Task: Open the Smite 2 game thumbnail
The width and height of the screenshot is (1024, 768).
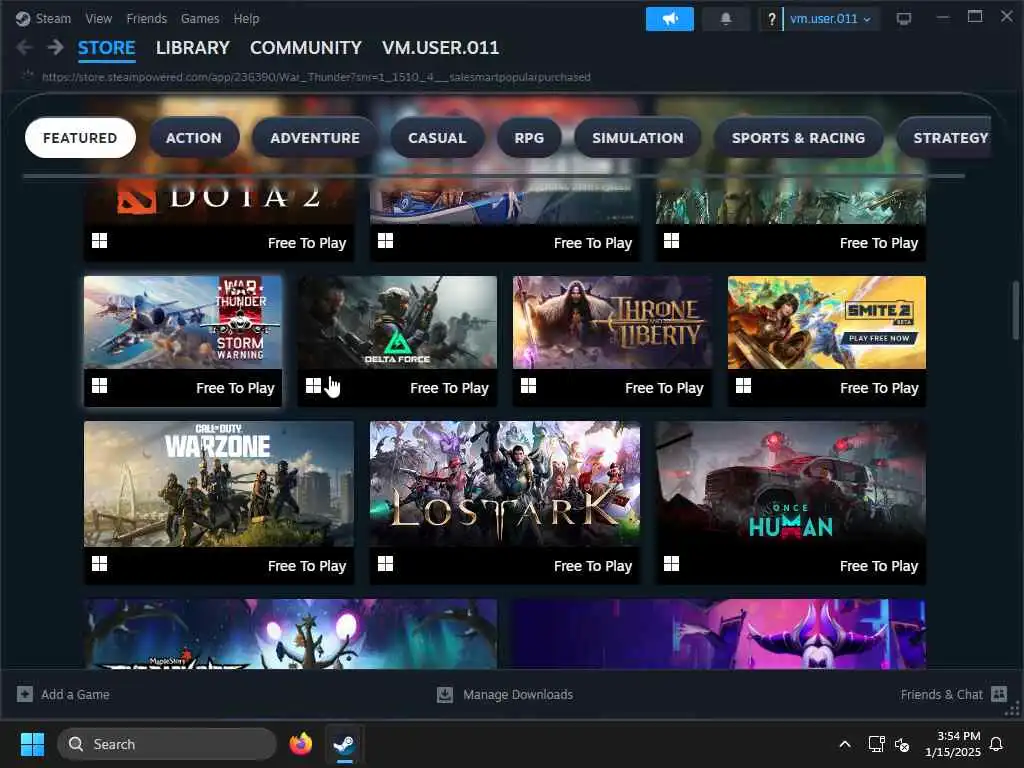Action: (x=827, y=323)
